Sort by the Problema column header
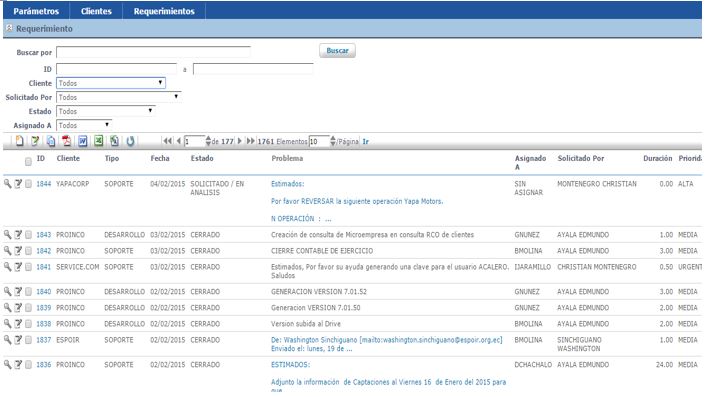714x397 pixels. 287,158
